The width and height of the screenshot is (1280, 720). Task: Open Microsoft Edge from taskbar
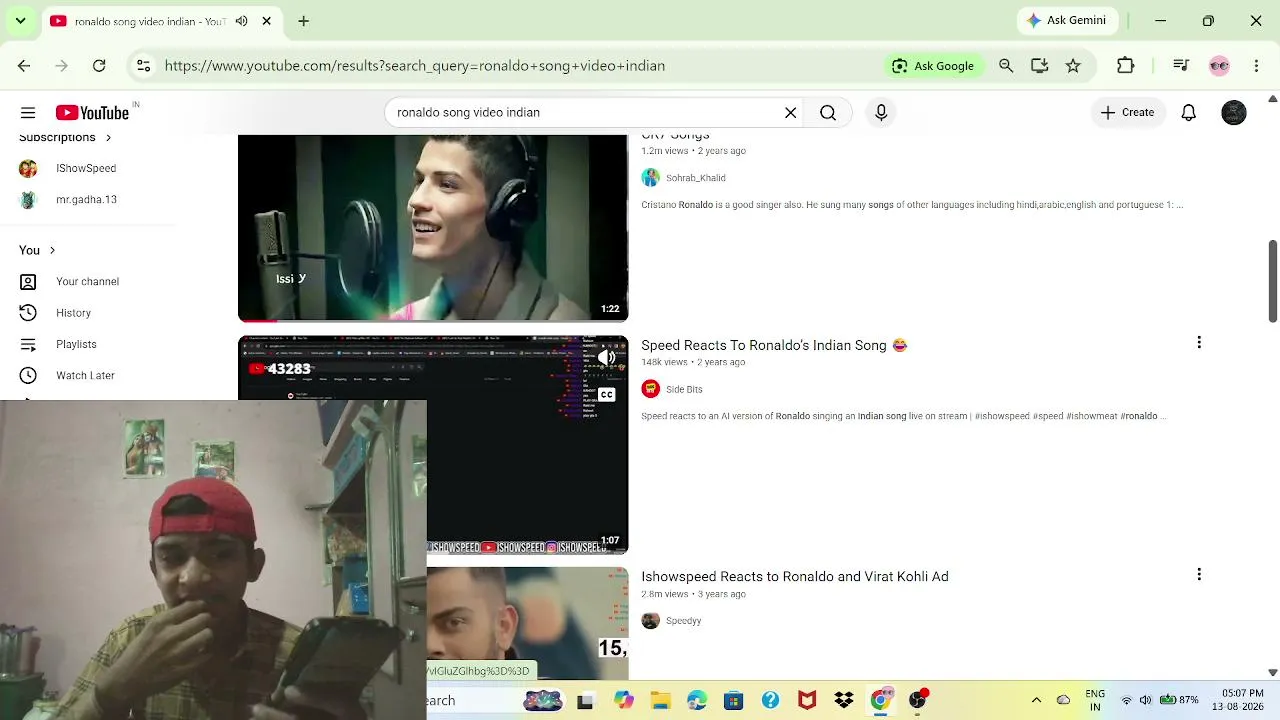click(697, 701)
